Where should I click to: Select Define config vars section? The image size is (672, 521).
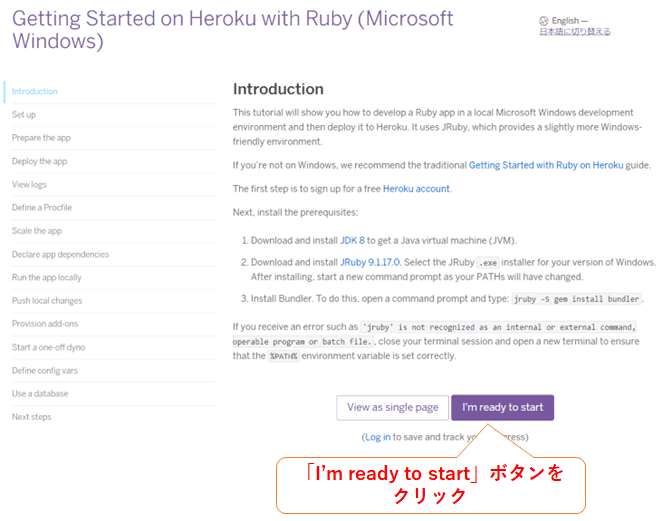pos(45,371)
